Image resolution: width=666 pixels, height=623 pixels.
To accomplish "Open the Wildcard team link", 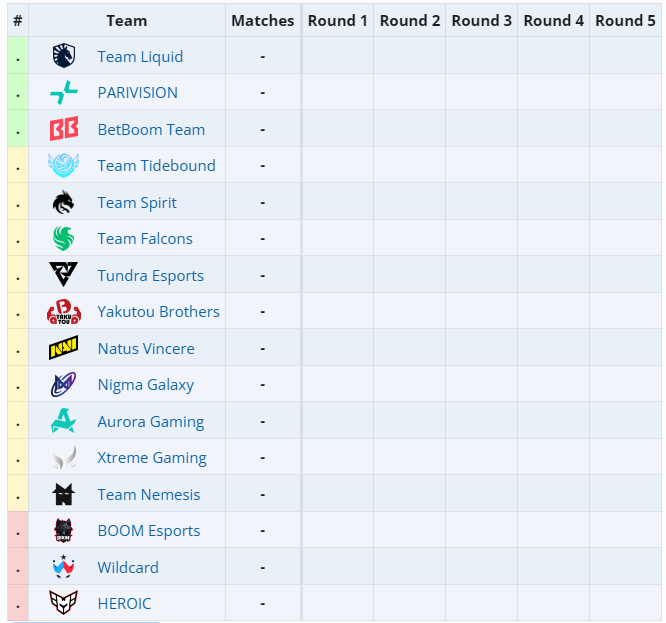I will click(x=128, y=568).
